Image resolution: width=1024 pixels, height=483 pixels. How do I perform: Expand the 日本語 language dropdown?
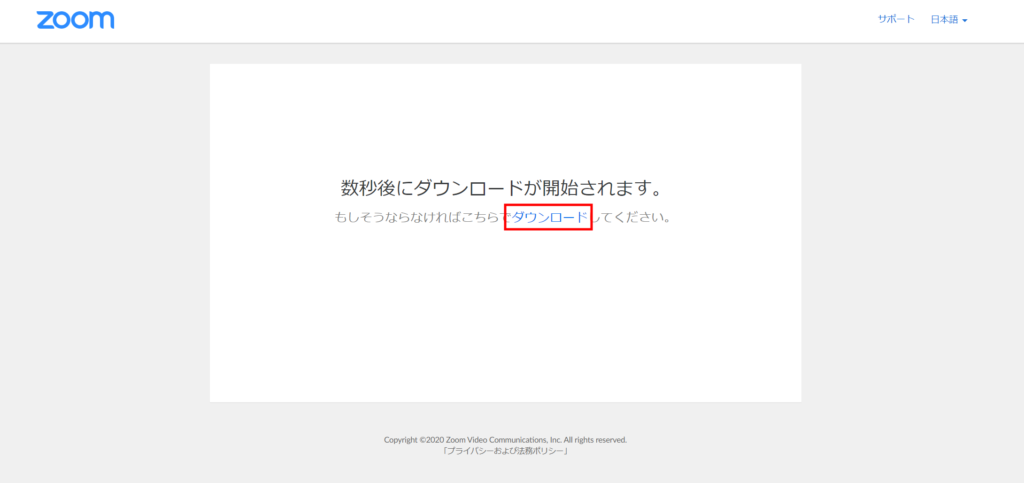tap(949, 20)
